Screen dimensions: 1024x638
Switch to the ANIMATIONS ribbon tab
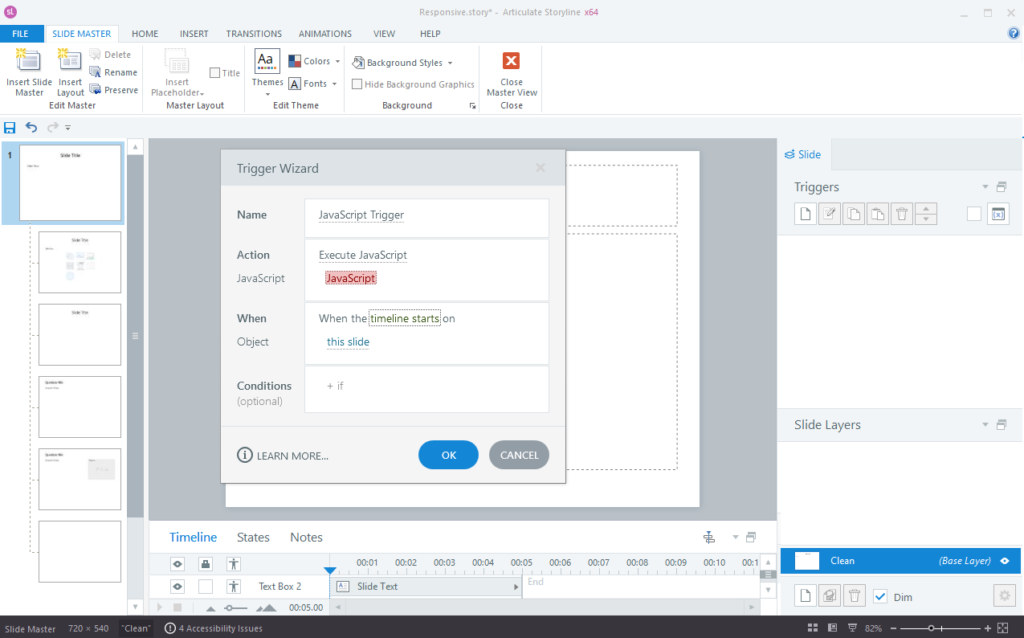pyautogui.click(x=325, y=33)
